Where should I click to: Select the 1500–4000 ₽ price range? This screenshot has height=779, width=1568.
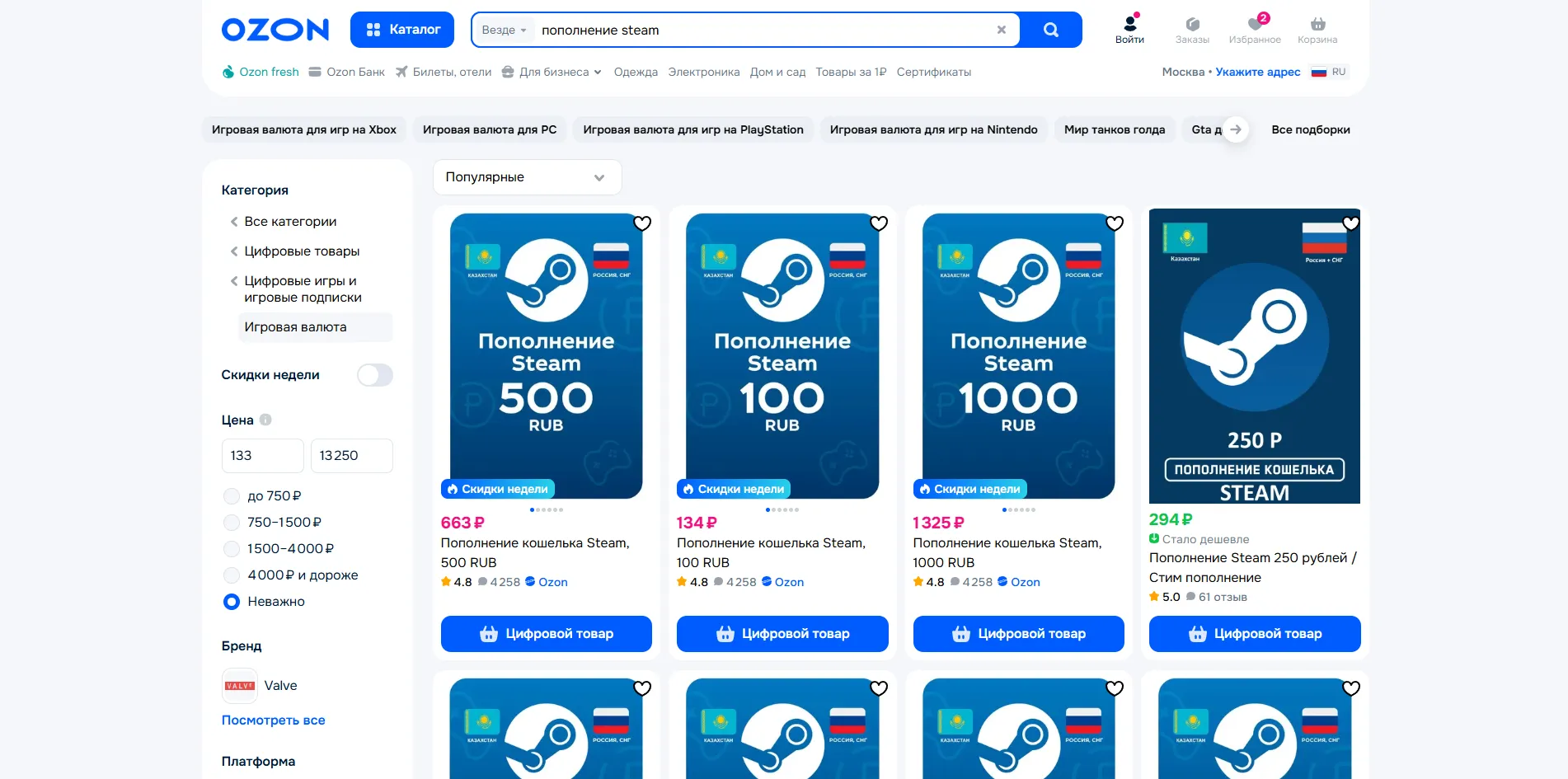[x=232, y=549]
